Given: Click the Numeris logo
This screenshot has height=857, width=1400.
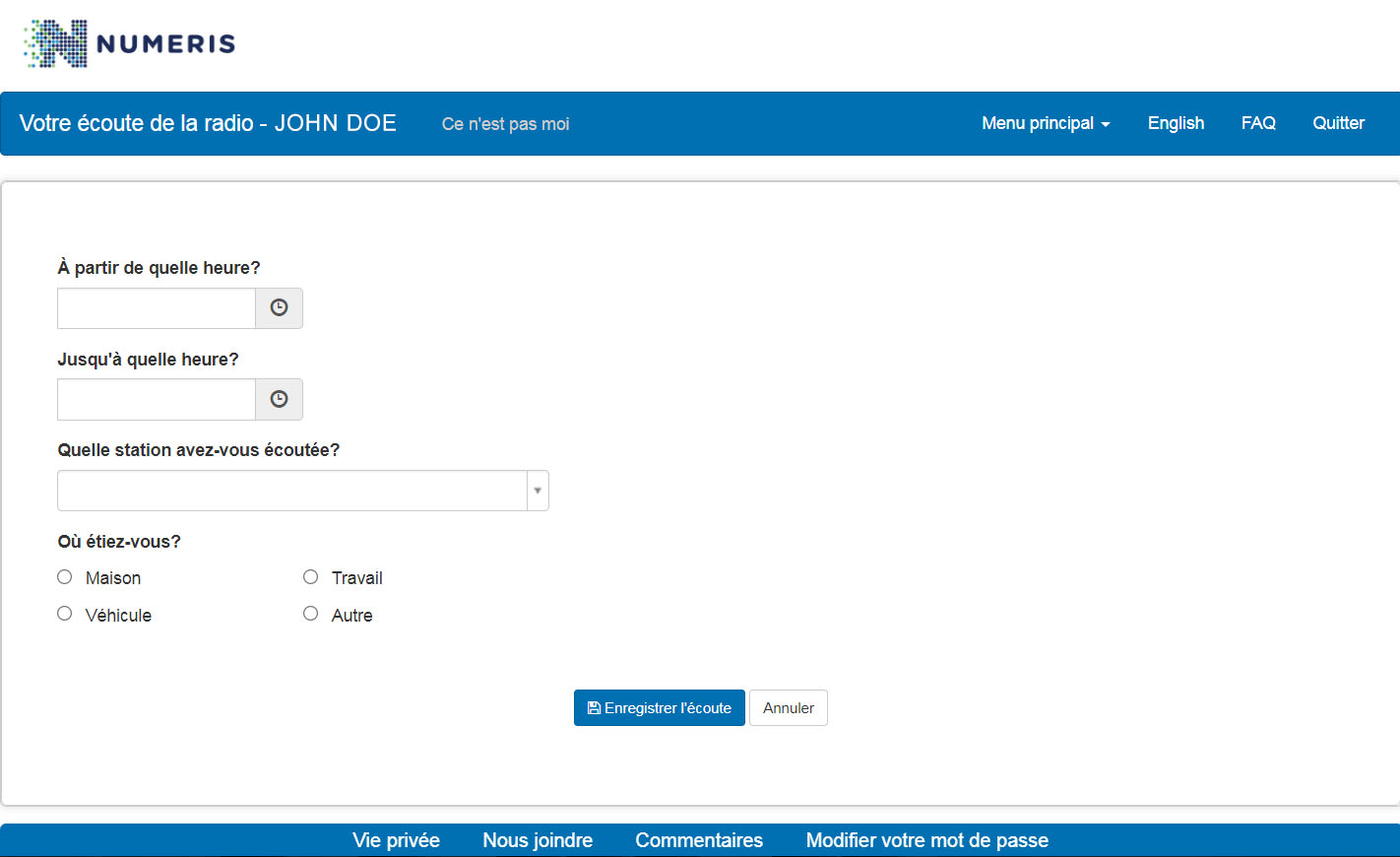Looking at the screenshot, I should [x=129, y=43].
